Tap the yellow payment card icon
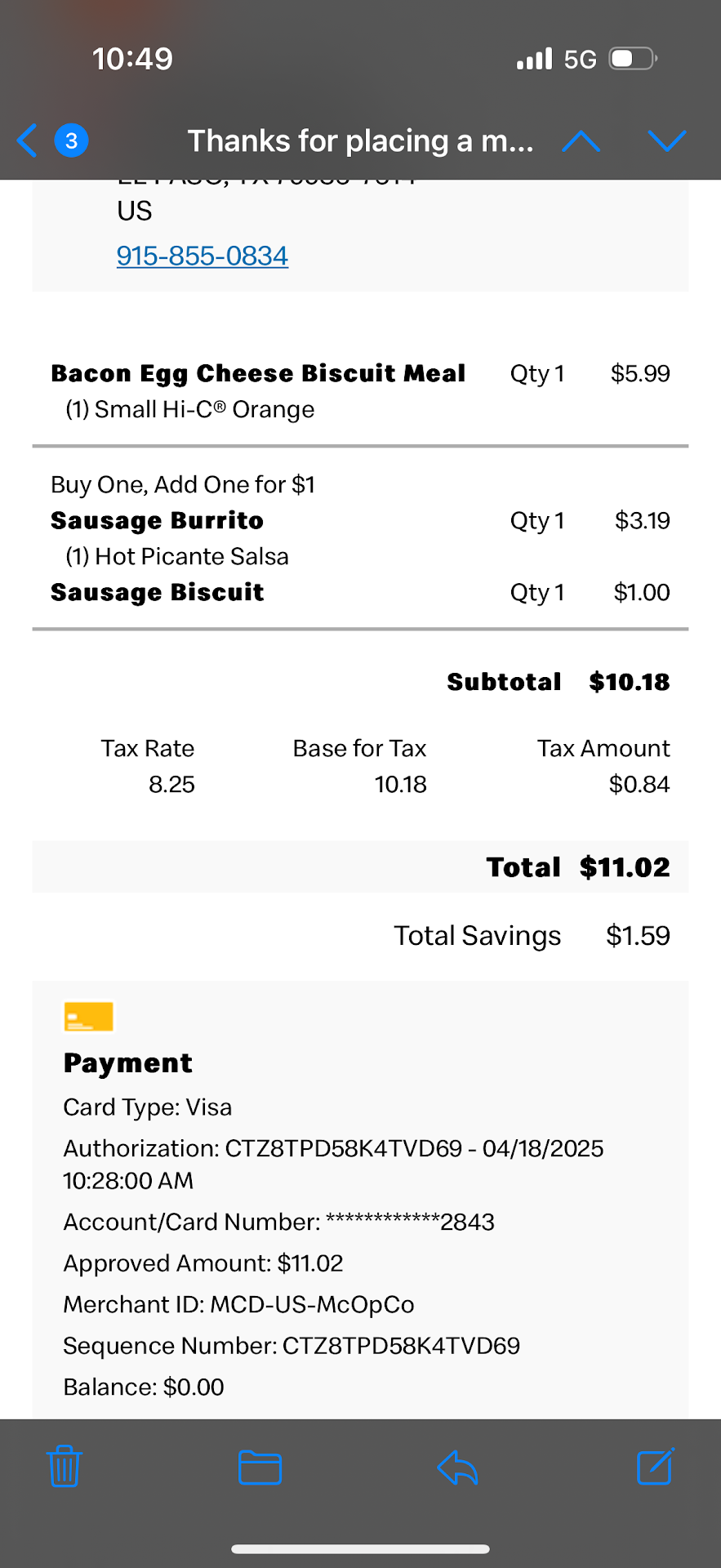The width and height of the screenshot is (721, 1568). pyautogui.click(x=88, y=1017)
